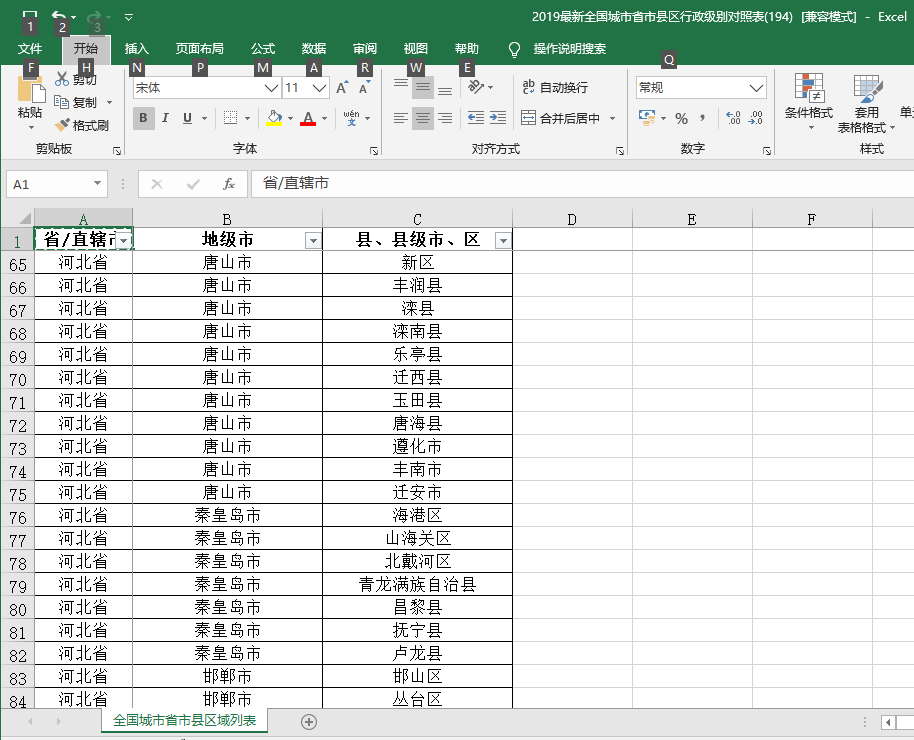Click Merge and Center (合并后居中)
Screen dimensions: 914x740
[560, 118]
